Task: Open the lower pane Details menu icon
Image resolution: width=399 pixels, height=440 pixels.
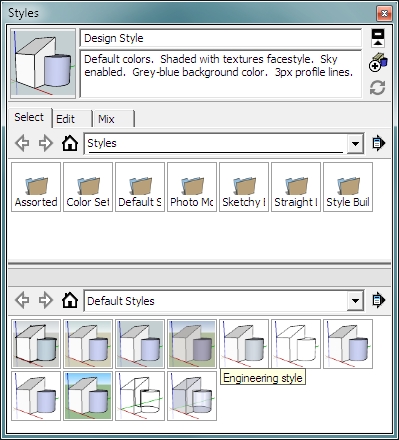Action: point(379,300)
